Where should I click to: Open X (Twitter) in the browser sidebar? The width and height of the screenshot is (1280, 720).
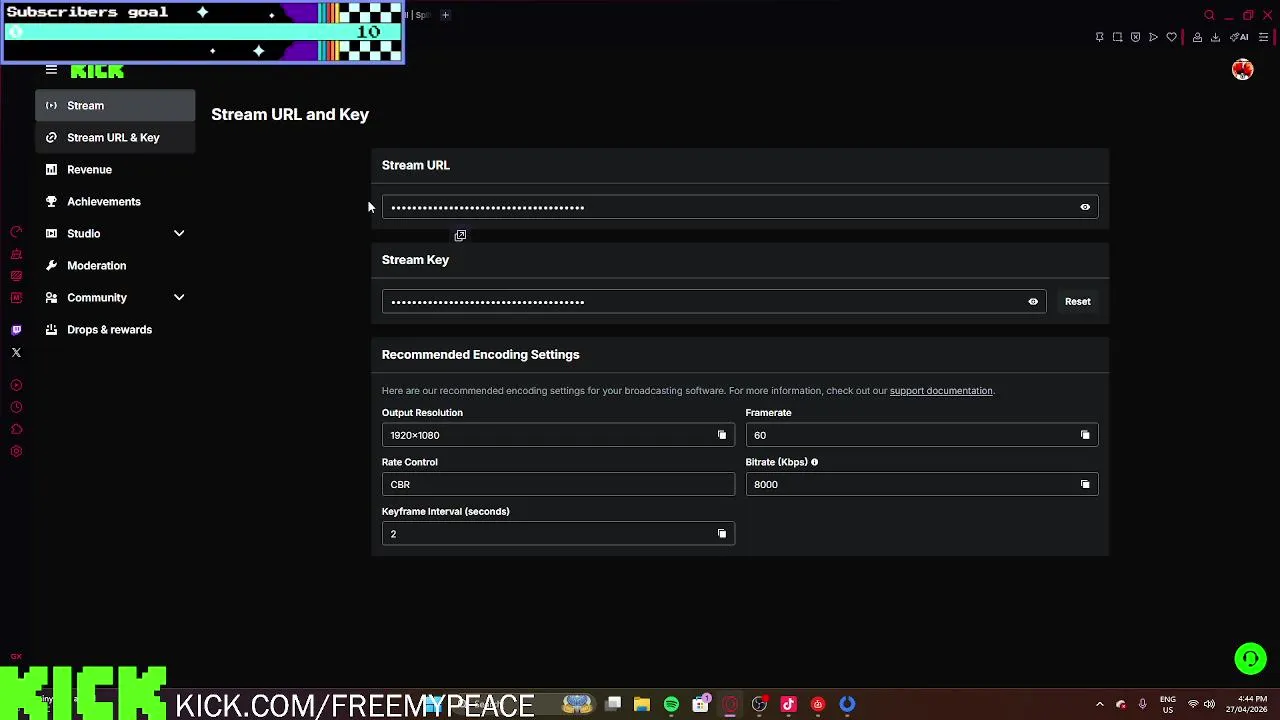coord(16,352)
